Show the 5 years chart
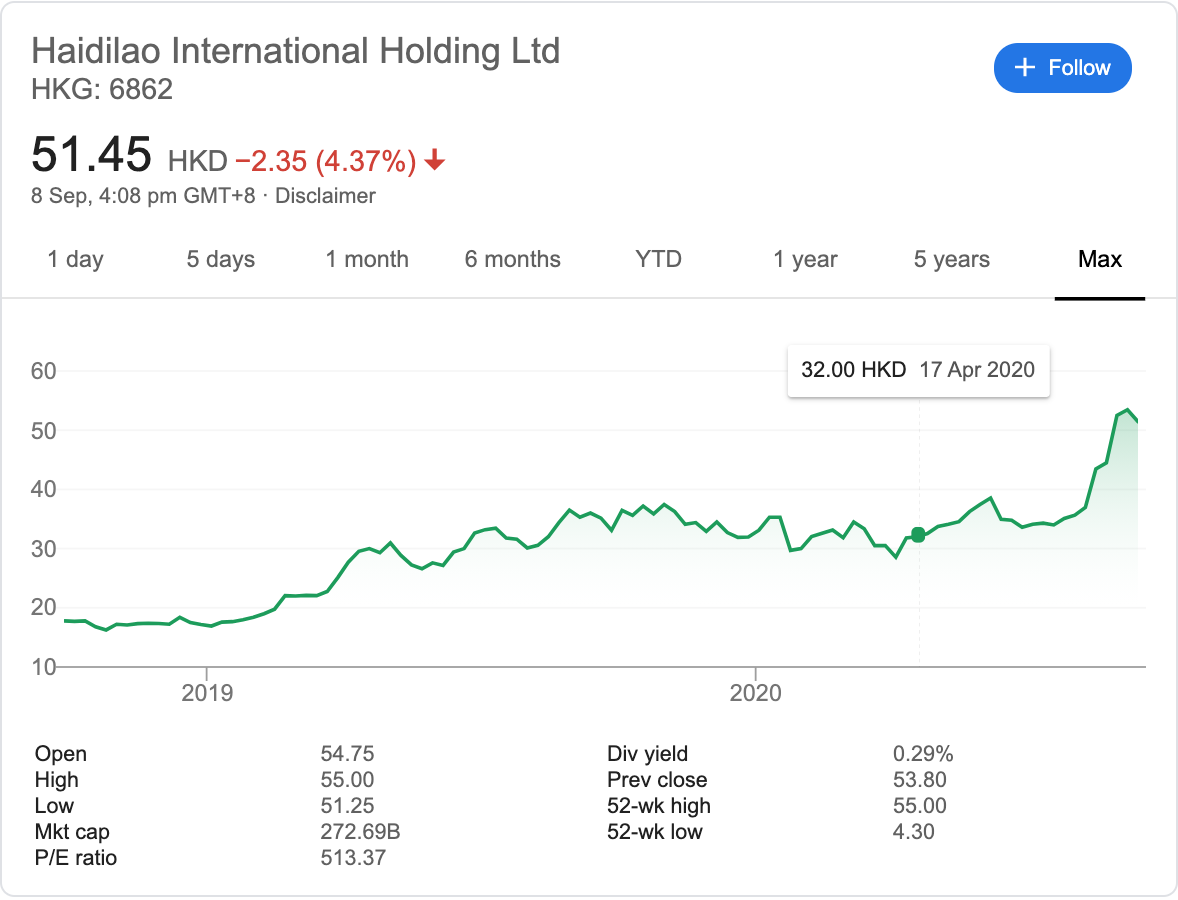 tap(951, 260)
